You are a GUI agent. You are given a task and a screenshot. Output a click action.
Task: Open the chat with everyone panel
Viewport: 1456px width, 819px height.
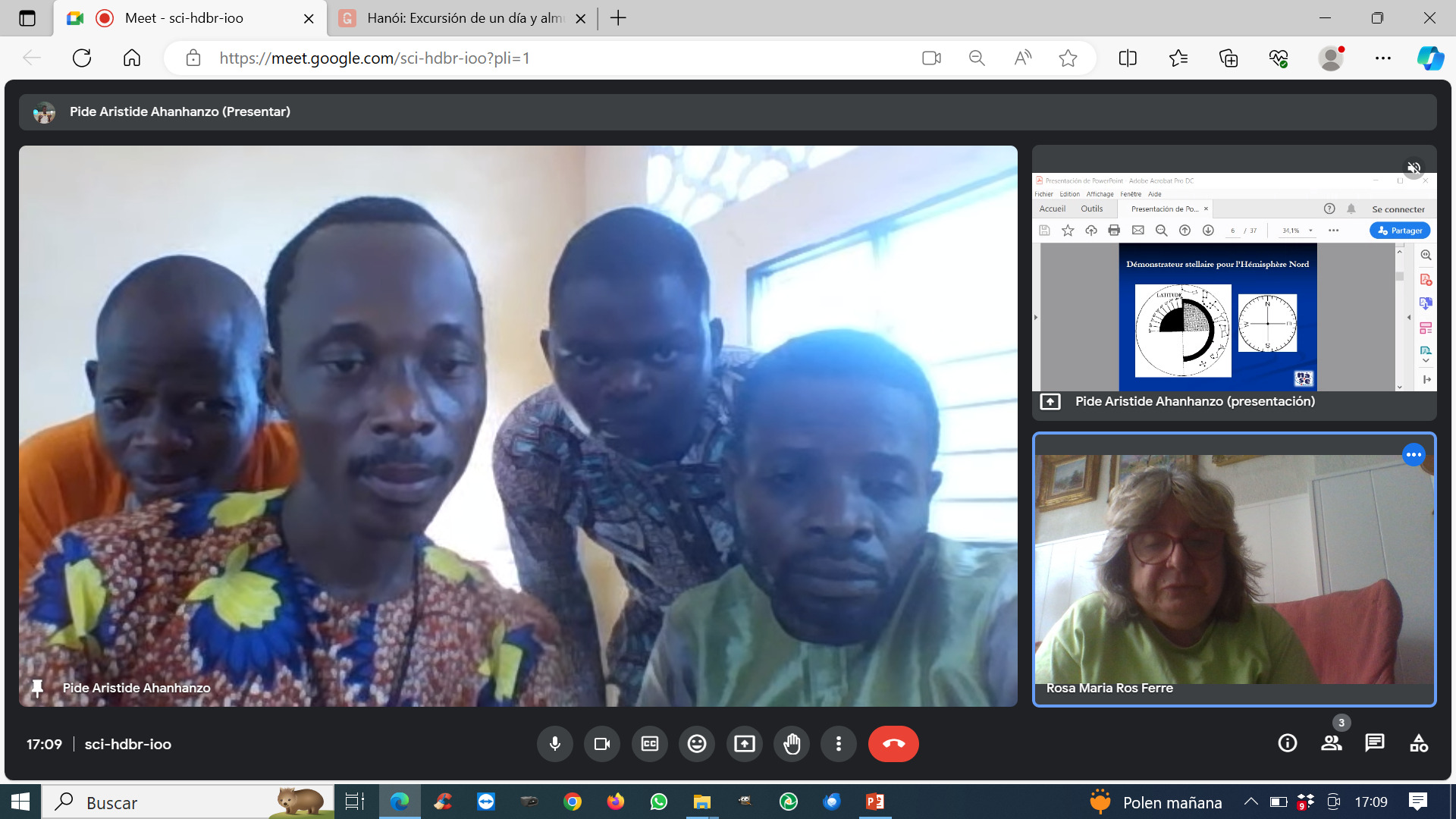point(1375,743)
